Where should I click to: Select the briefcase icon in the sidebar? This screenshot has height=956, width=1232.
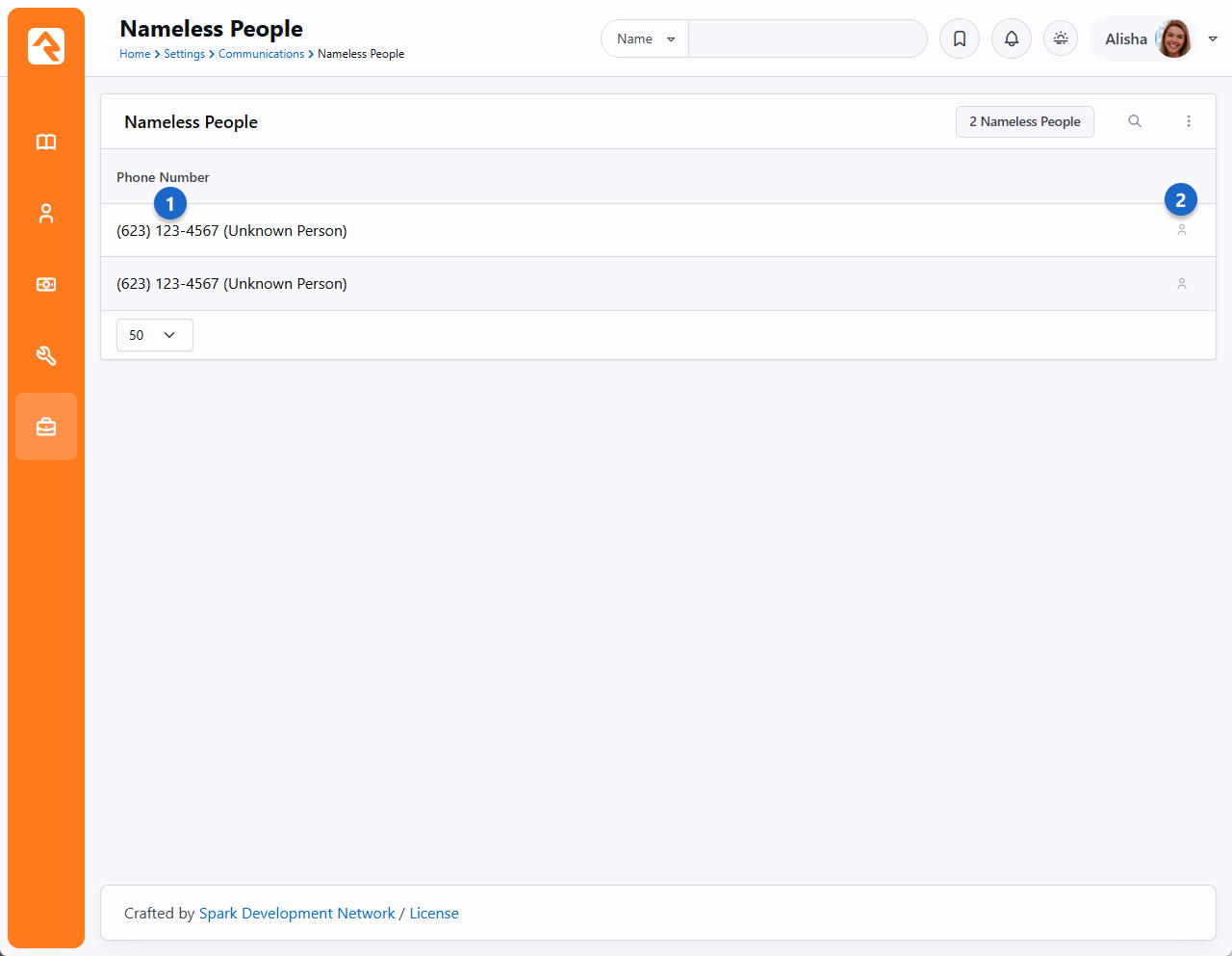[x=46, y=426]
